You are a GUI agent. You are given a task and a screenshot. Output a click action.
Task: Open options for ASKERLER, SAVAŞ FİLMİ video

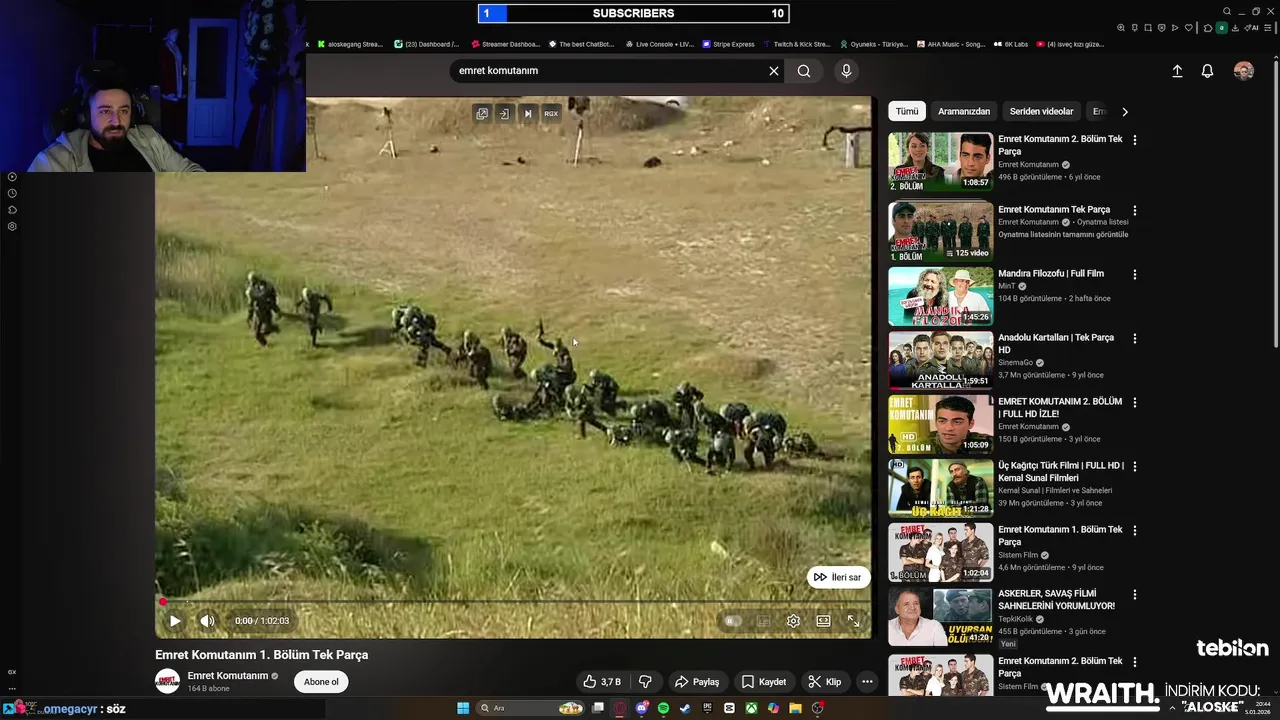coord(1134,594)
